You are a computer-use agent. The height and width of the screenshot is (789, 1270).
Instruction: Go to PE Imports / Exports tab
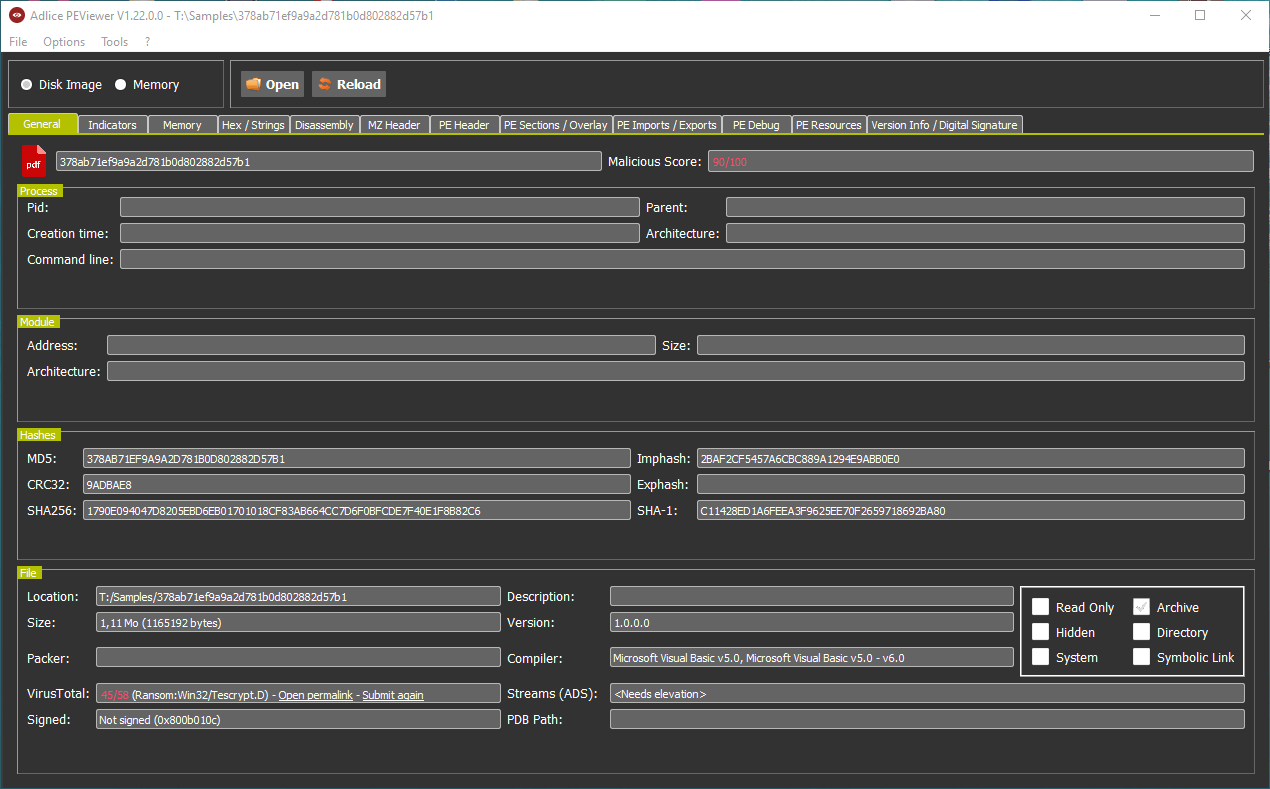pos(666,125)
